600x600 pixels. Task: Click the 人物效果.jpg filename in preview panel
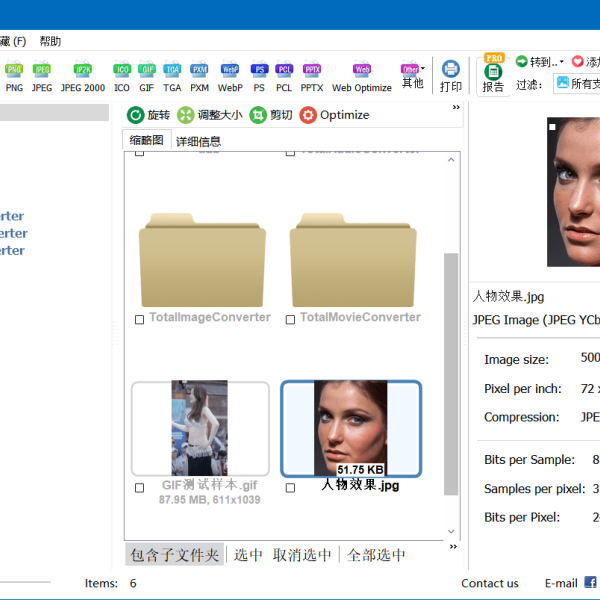pos(508,297)
